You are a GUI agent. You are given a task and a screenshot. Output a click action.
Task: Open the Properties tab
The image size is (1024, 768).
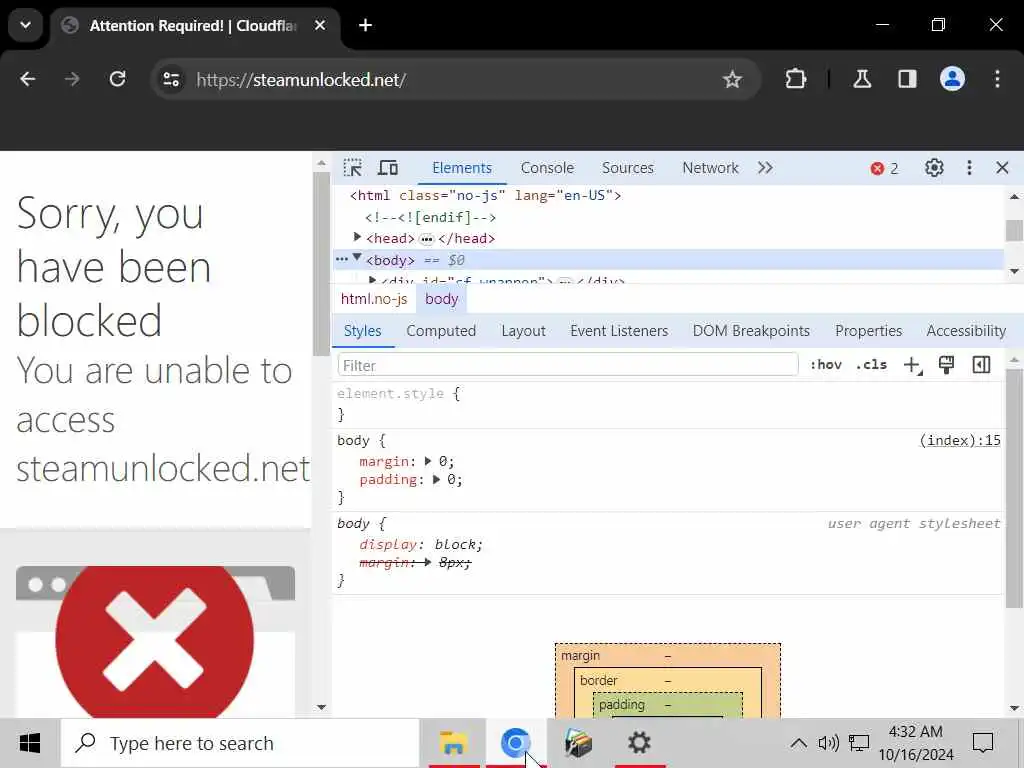pyautogui.click(x=868, y=330)
